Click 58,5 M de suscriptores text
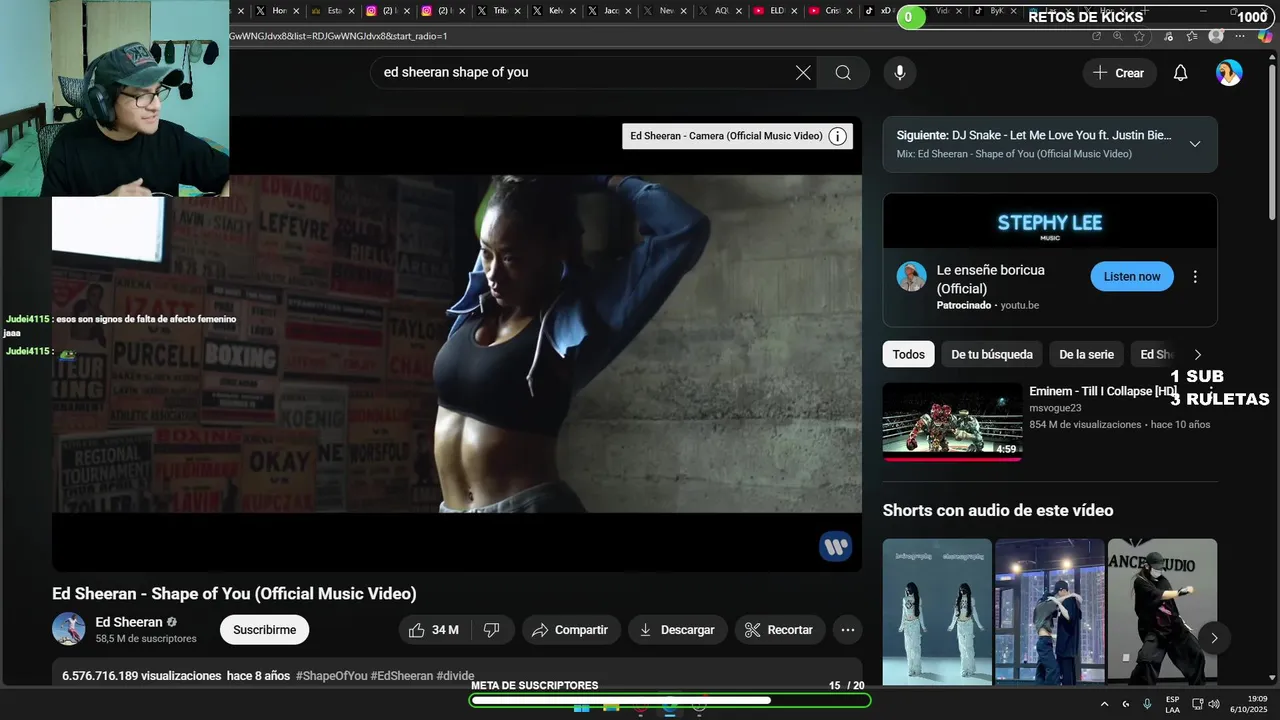 pos(146,638)
